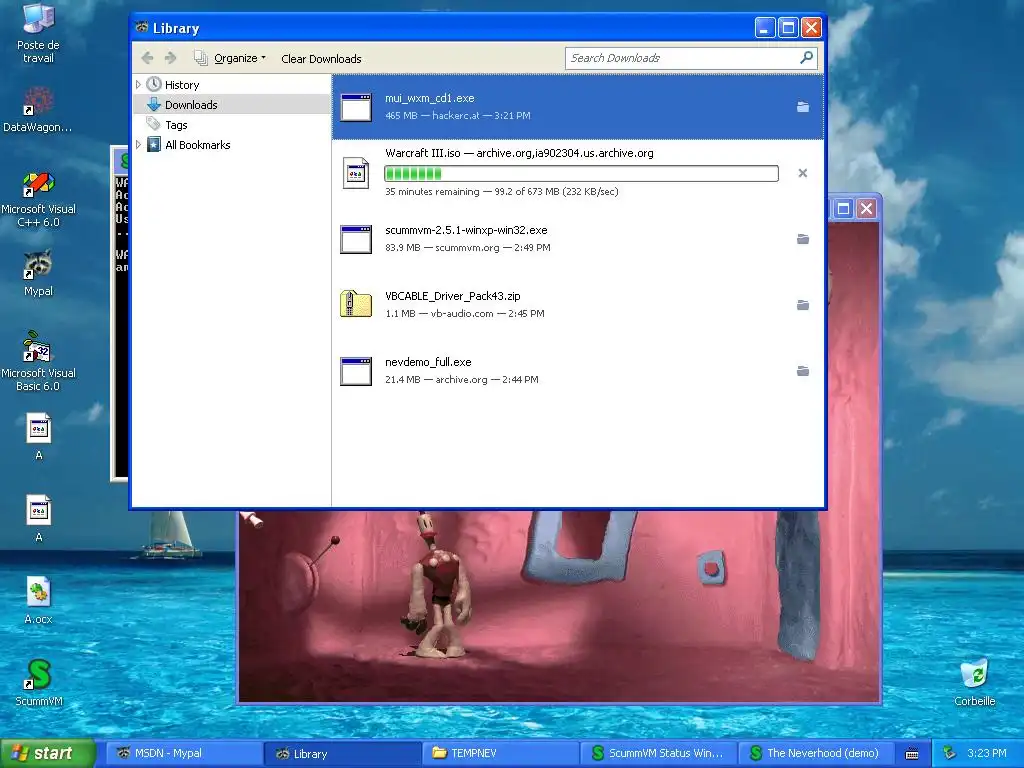This screenshot has height=768, width=1024.
Task: Click the mui_wxm_cd1.exe file icon
Action: click(x=356, y=107)
